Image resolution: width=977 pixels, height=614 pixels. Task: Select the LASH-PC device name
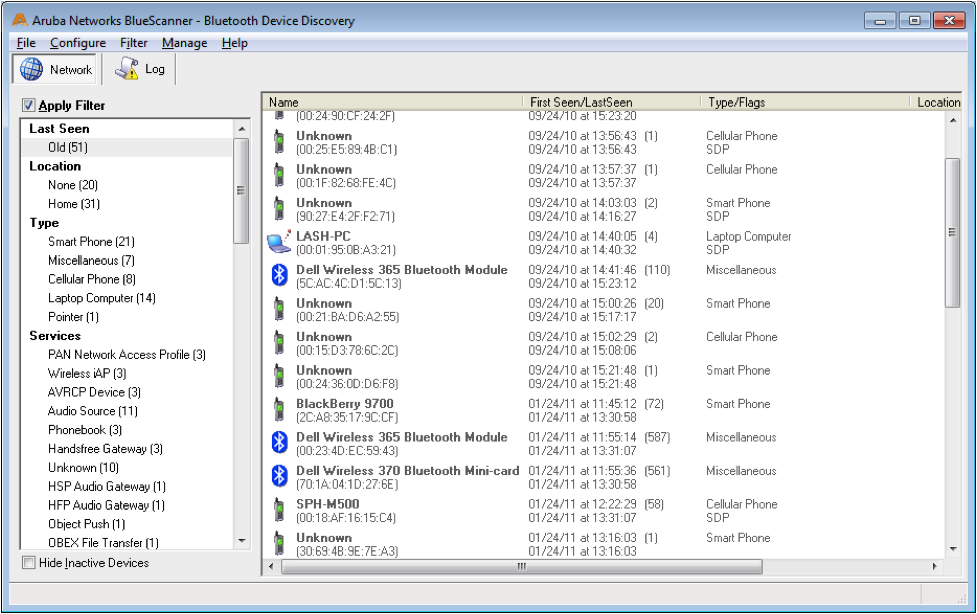click(x=323, y=236)
